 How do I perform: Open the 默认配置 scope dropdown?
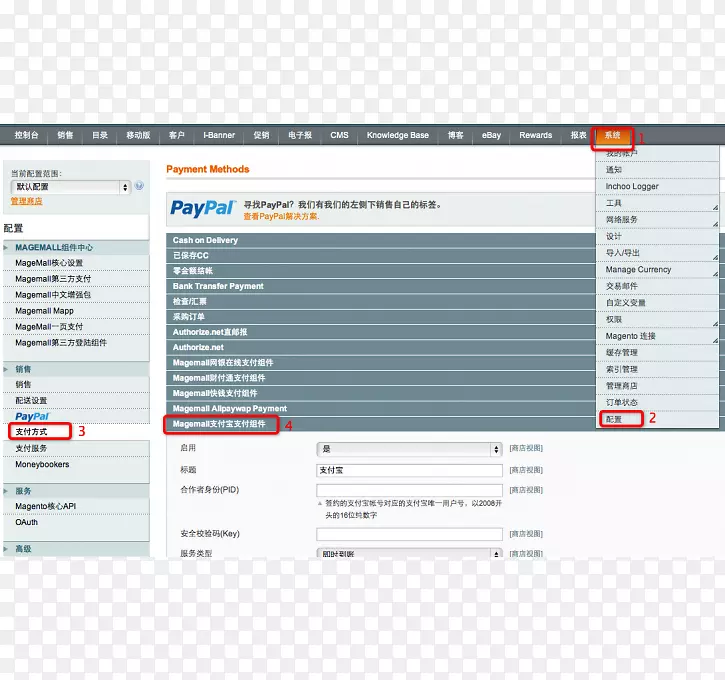[x=70, y=187]
